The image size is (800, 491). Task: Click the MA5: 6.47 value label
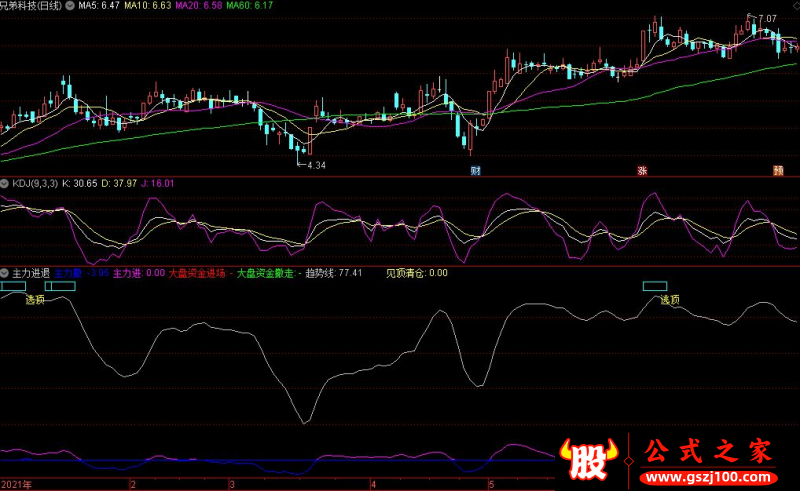(x=99, y=6)
